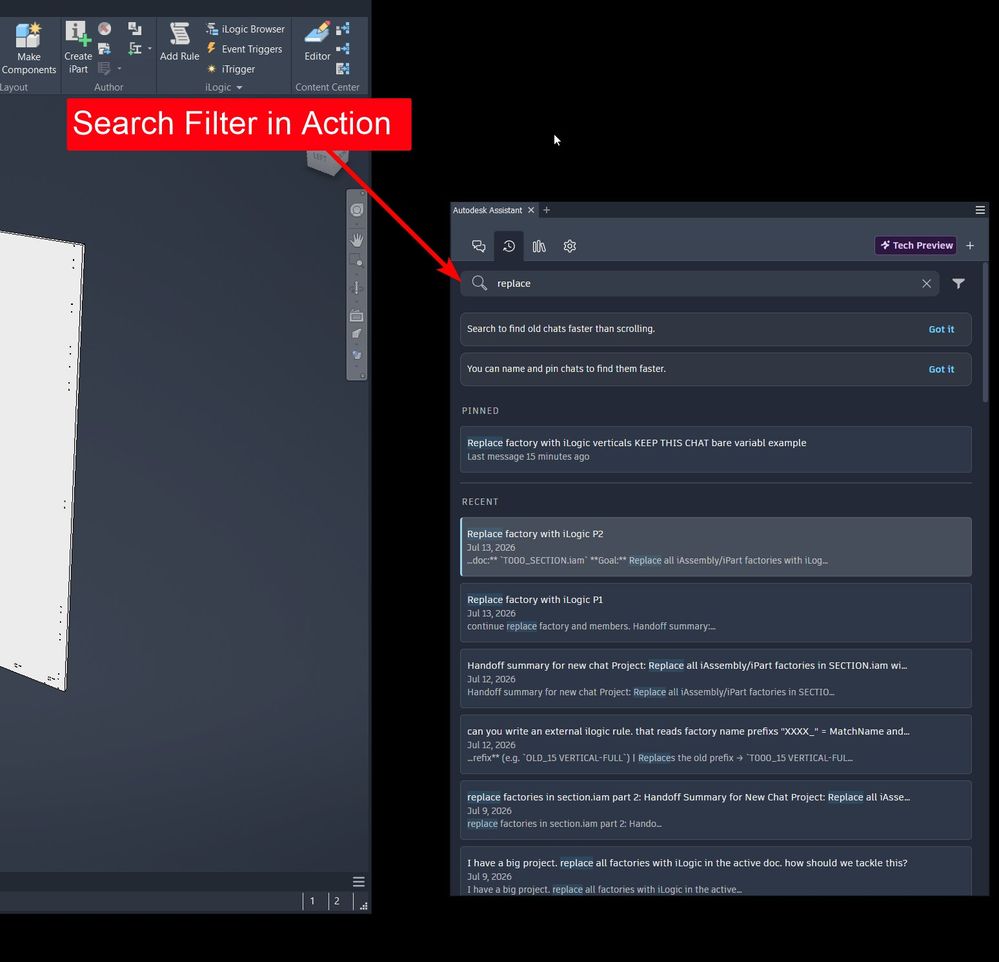This screenshot has width=999, height=962.
Task: Click the search field containing 'replace'
Action: (701, 284)
